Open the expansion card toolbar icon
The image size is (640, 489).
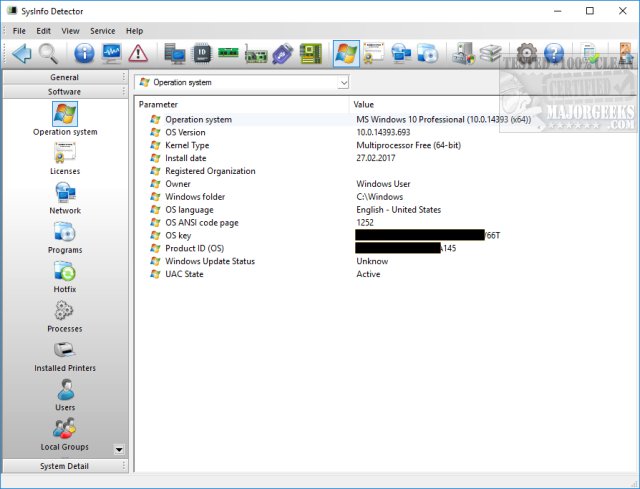tap(256, 54)
